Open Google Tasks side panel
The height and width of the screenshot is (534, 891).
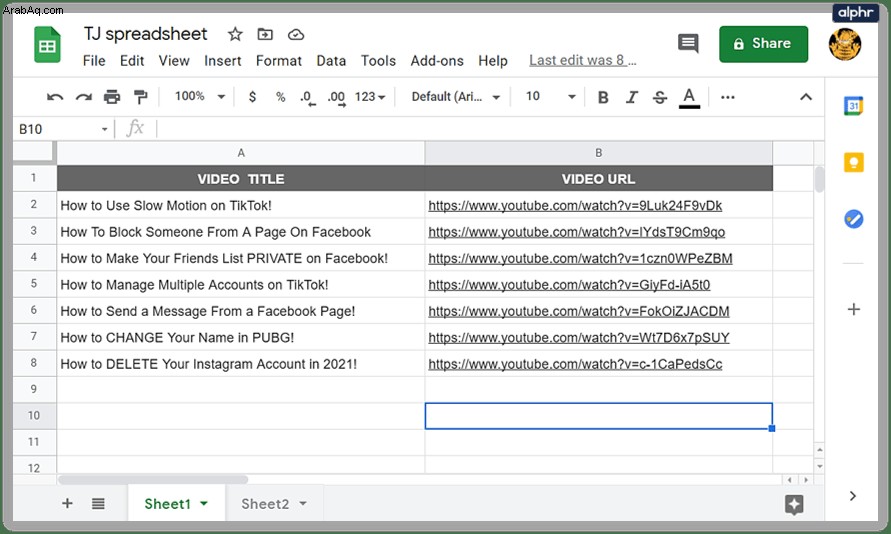[x=853, y=219]
